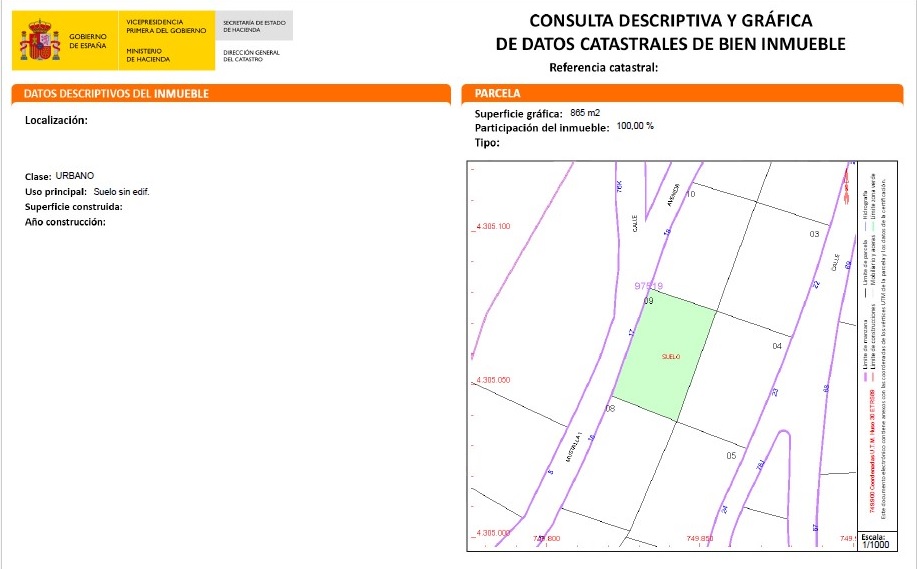Click the '865 m2' surface value
This screenshot has width=917, height=569.
(585, 113)
